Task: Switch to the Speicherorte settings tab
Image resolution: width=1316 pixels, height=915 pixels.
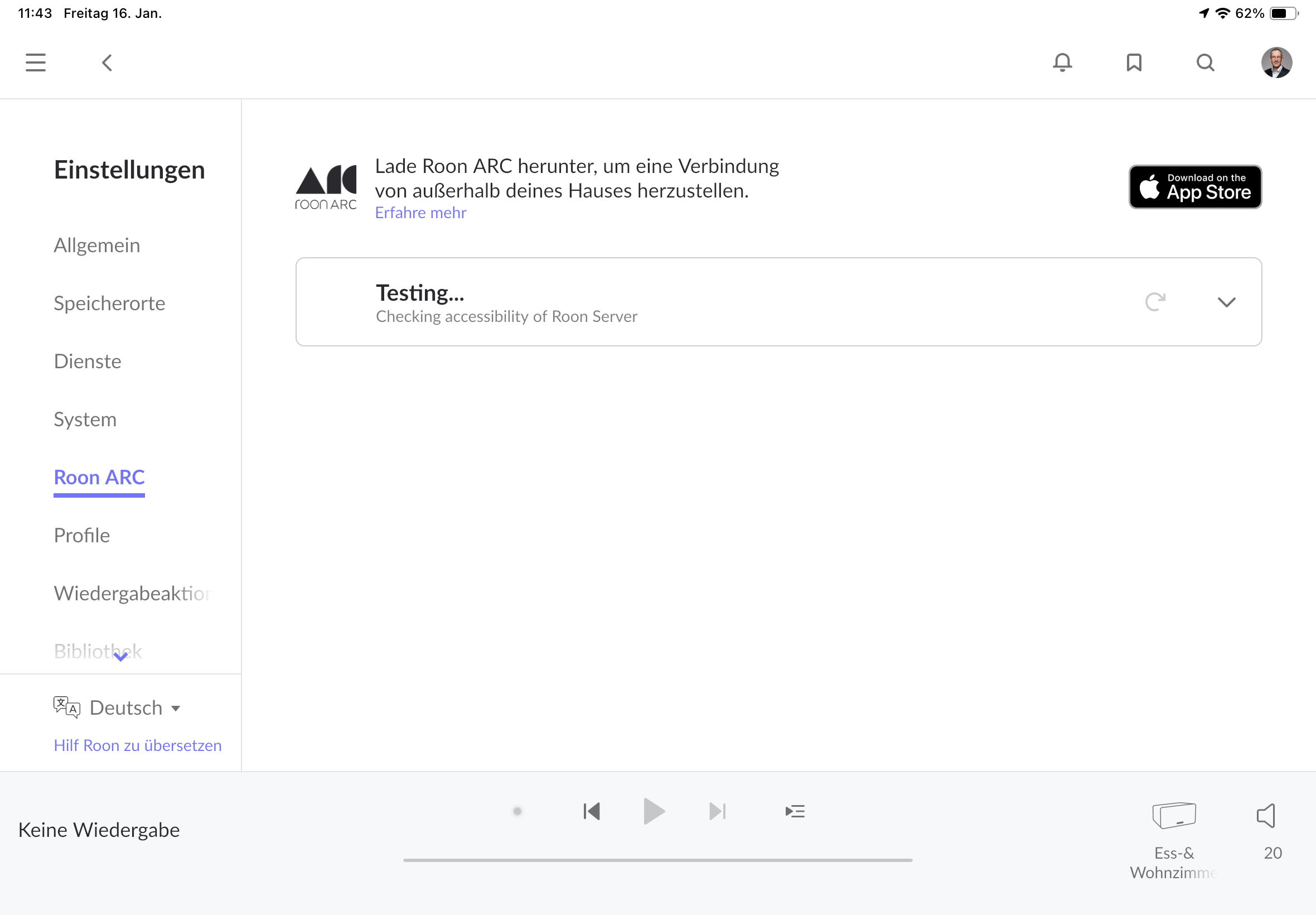Action: 109,304
